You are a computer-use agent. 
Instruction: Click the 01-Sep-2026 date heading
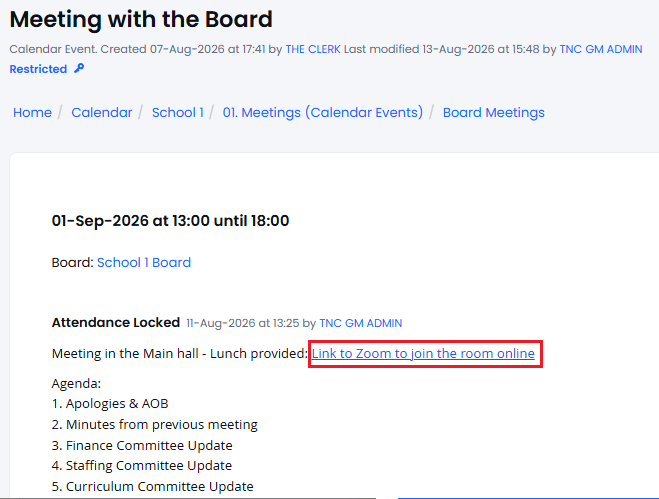point(170,221)
